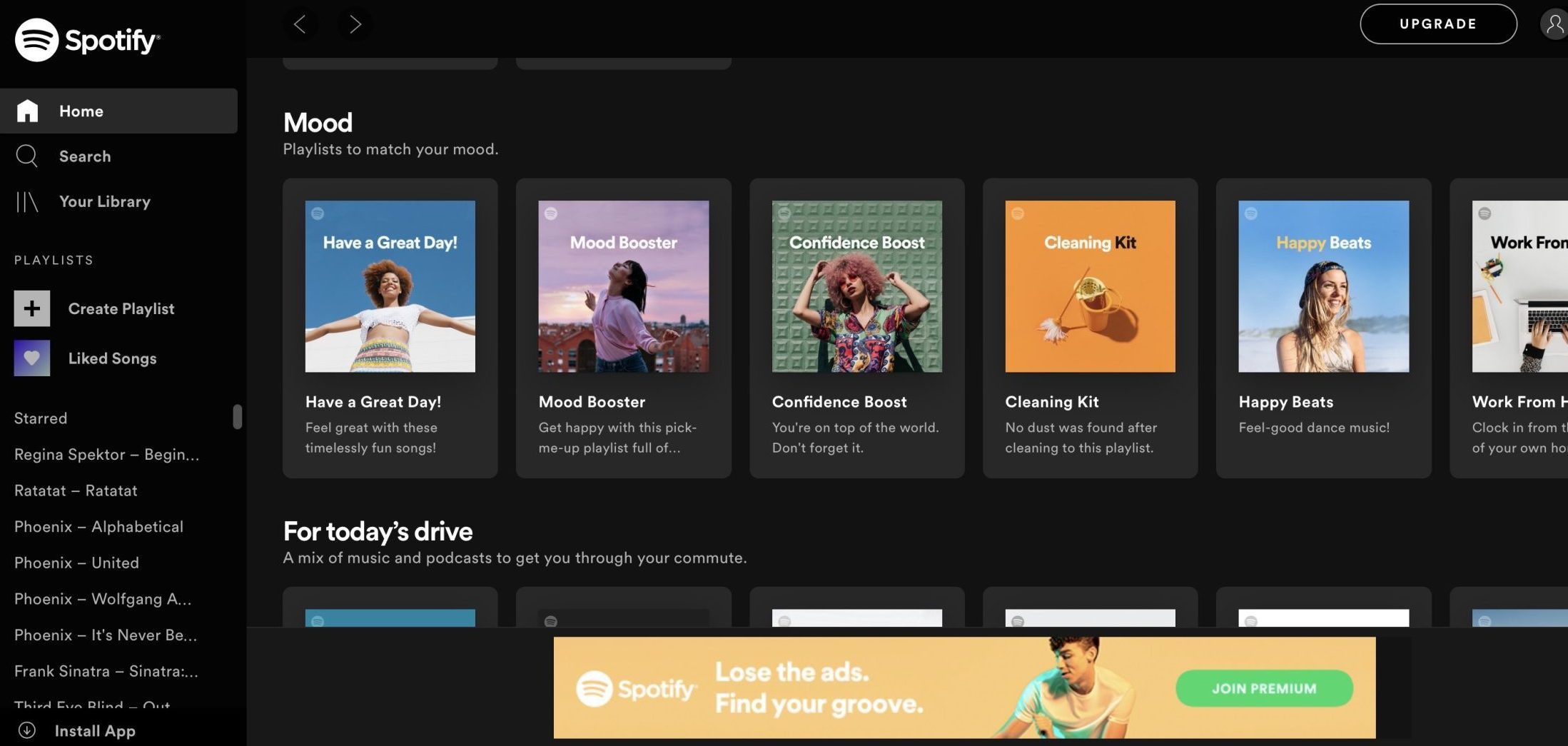Open the For today's drive heading
Screen dimensions: 1568x746
378,531
